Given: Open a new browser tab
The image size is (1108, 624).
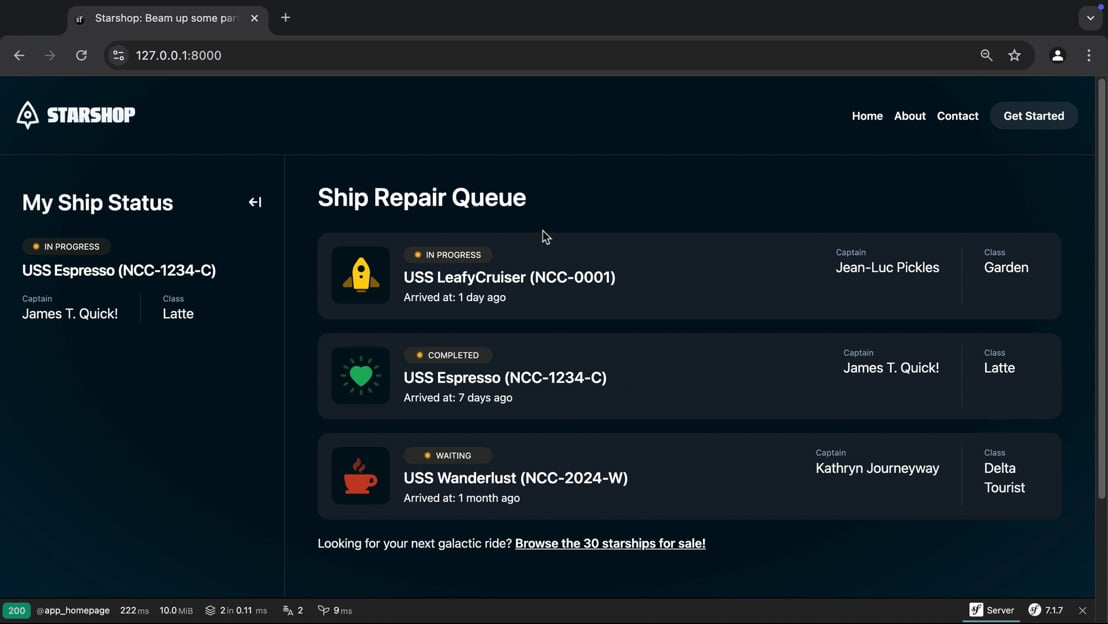Looking at the screenshot, I should (285, 18).
